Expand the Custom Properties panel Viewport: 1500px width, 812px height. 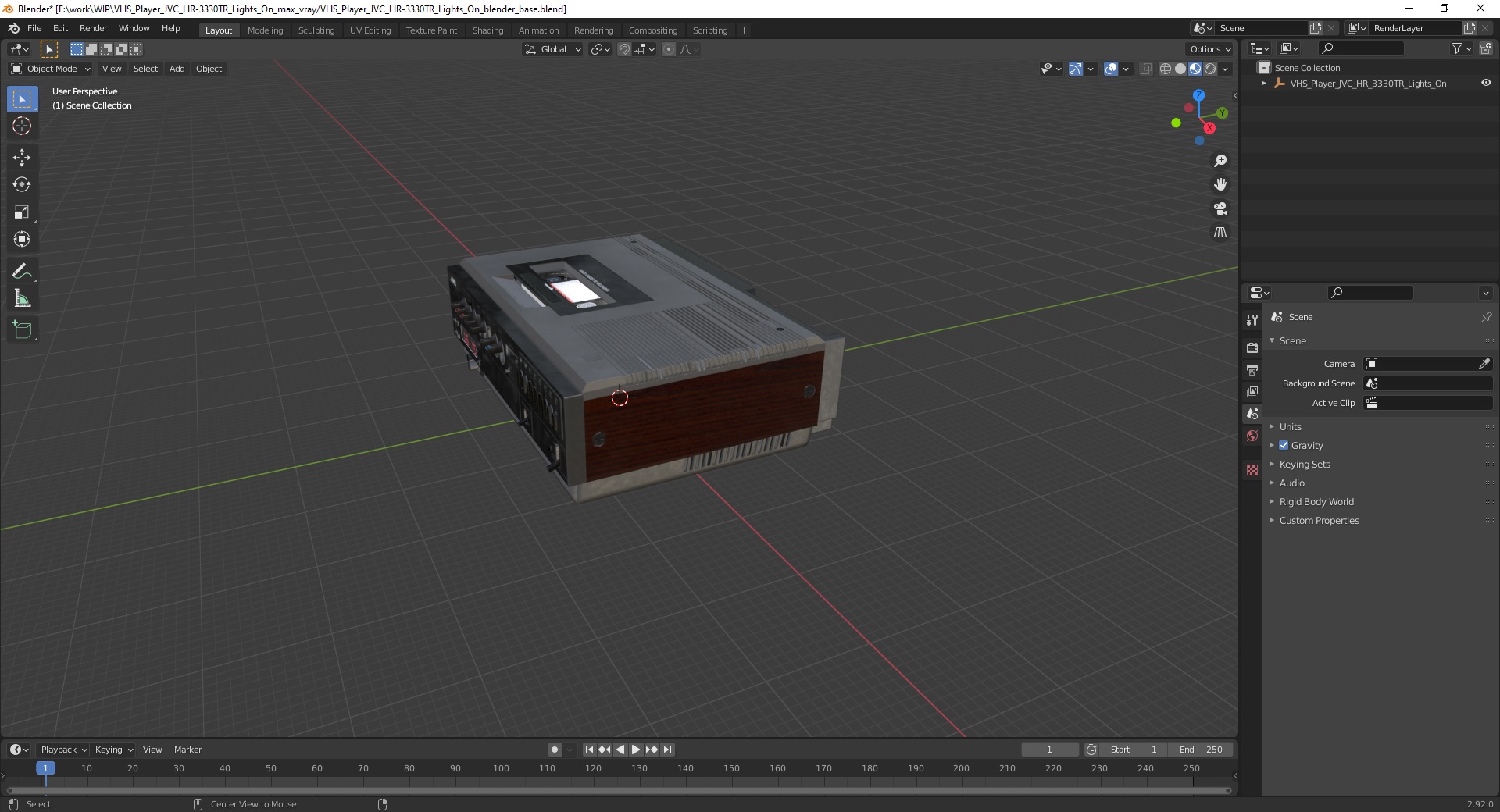1319,520
